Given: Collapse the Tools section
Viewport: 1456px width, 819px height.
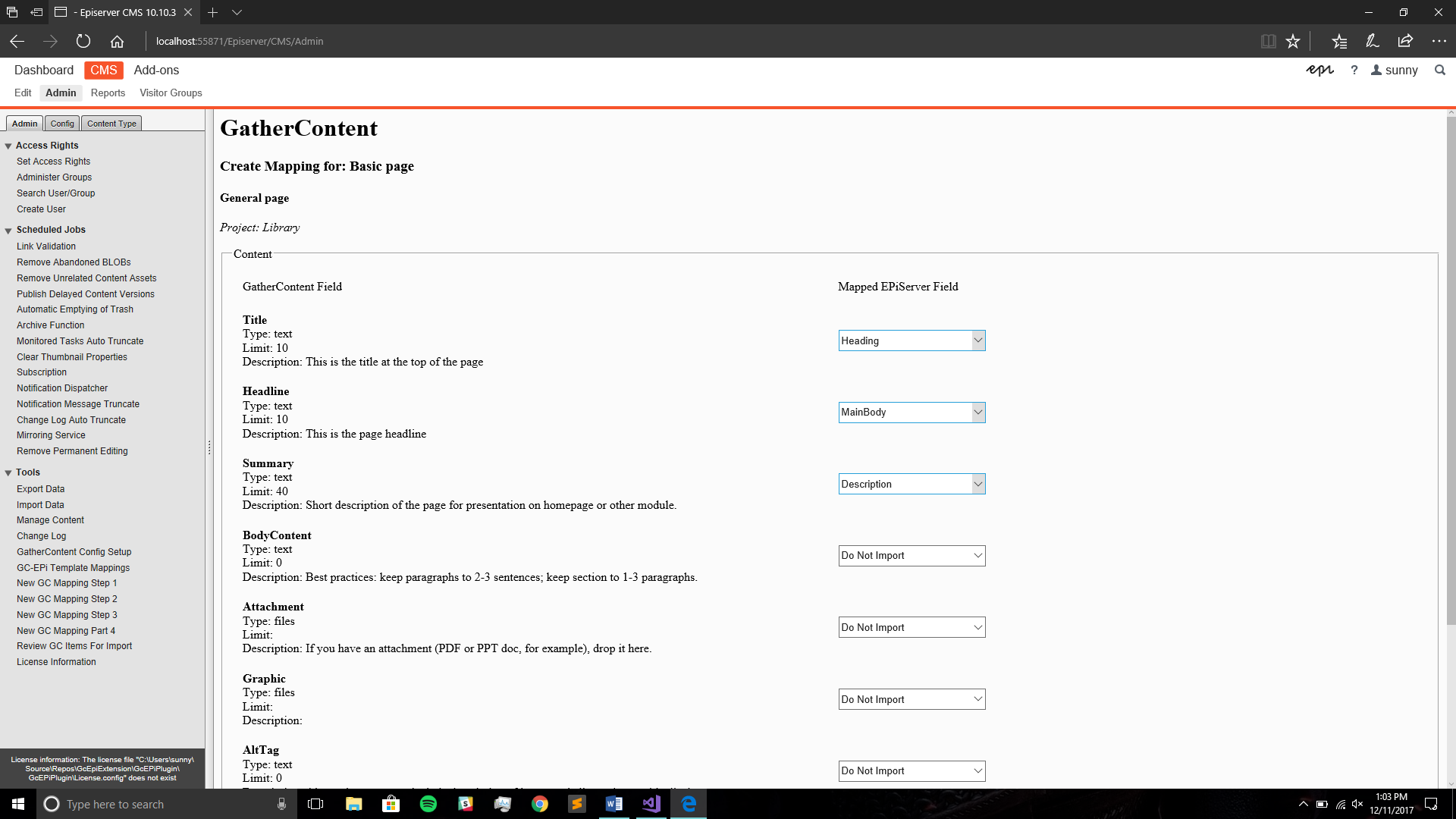Looking at the screenshot, I should pyautogui.click(x=8, y=473).
